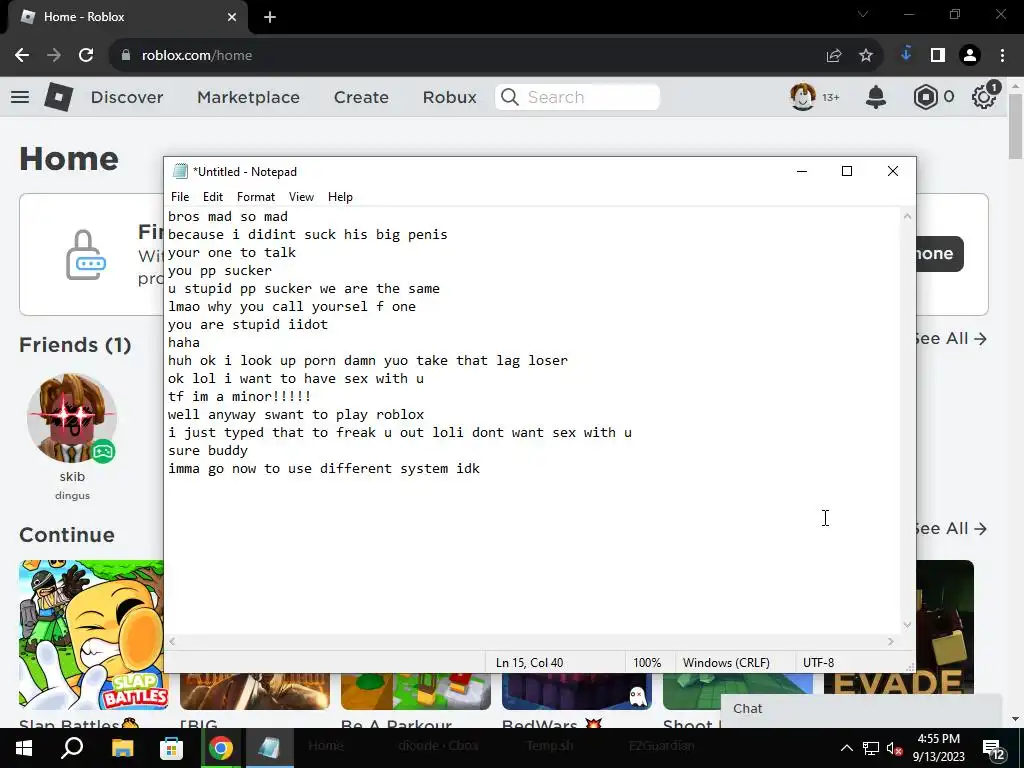Open the network tray icon
The height and width of the screenshot is (768, 1024).
(x=871, y=748)
